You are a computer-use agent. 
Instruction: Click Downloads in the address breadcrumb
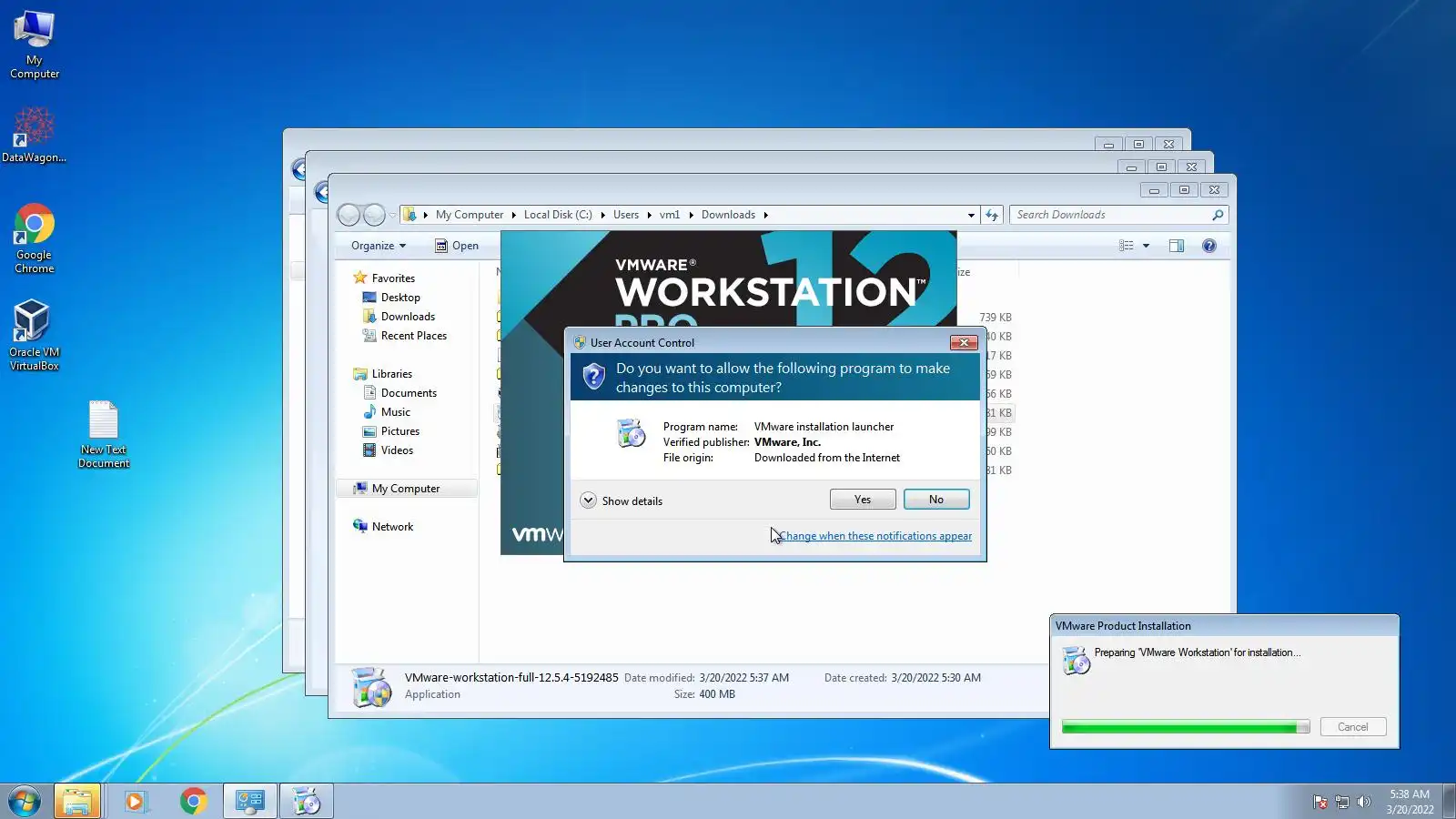(728, 215)
